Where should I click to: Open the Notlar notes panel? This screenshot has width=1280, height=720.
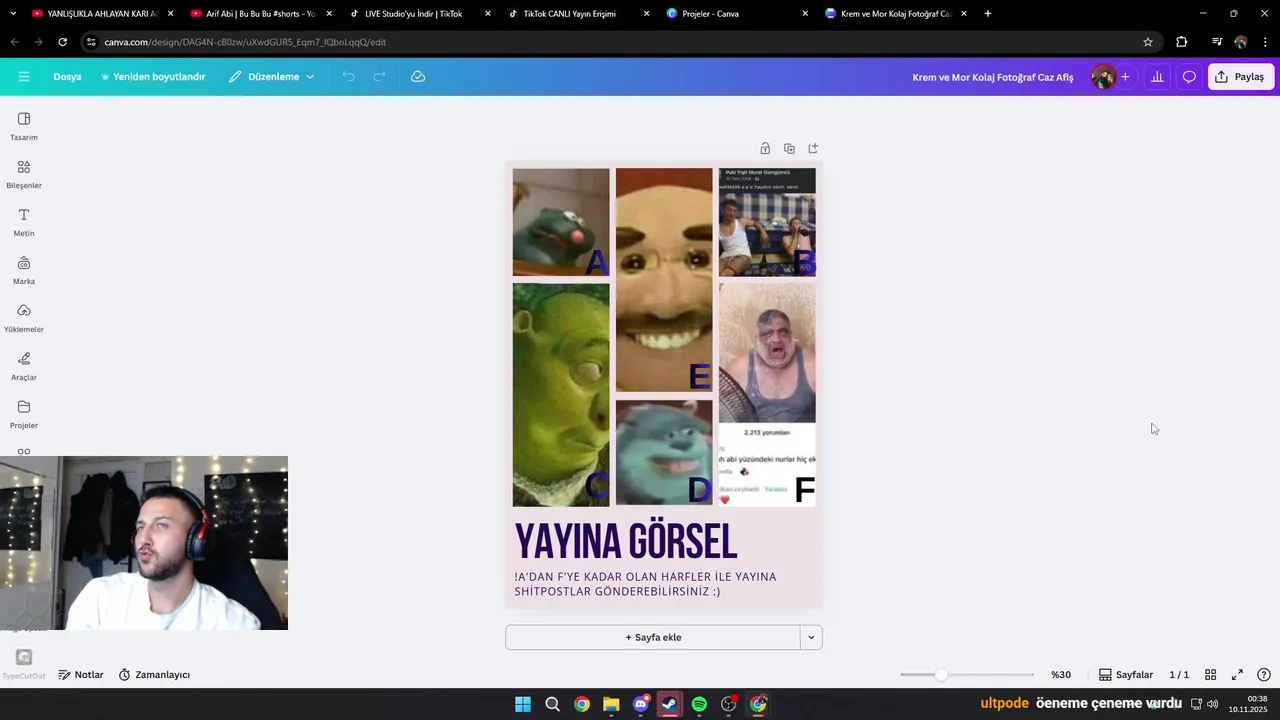pyautogui.click(x=81, y=675)
